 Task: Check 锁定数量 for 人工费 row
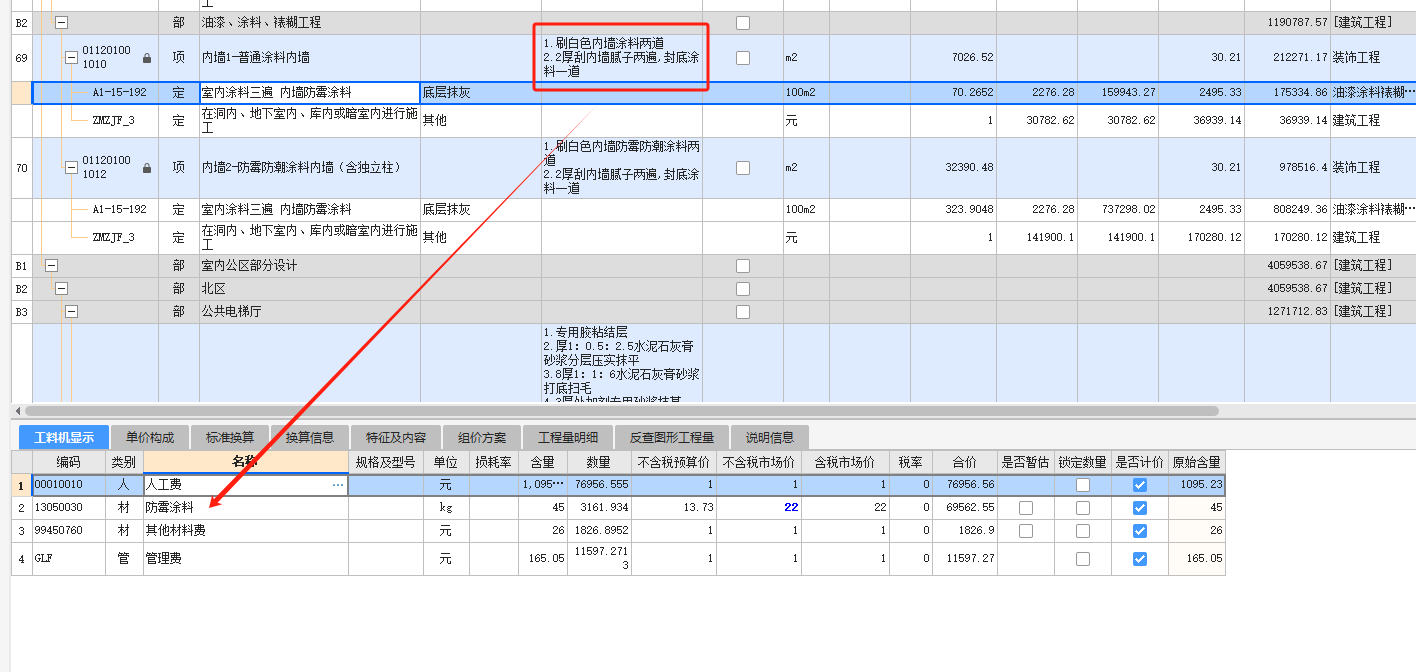coord(1082,485)
